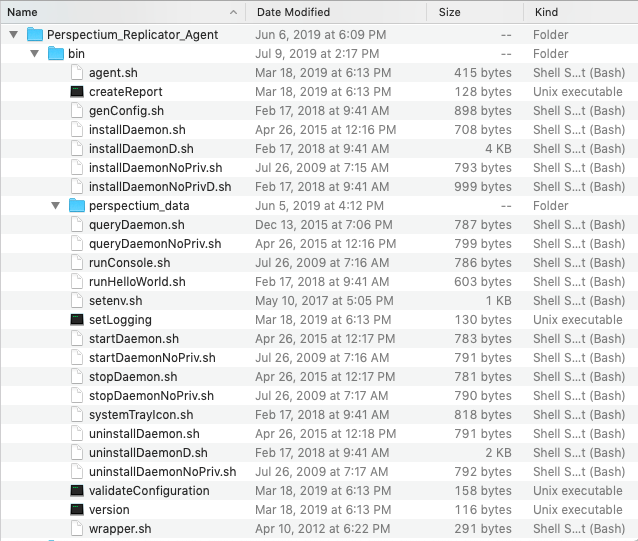Select the perspectium_data folder name
Viewport: 638px width, 541px height.
click(x=139, y=206)
